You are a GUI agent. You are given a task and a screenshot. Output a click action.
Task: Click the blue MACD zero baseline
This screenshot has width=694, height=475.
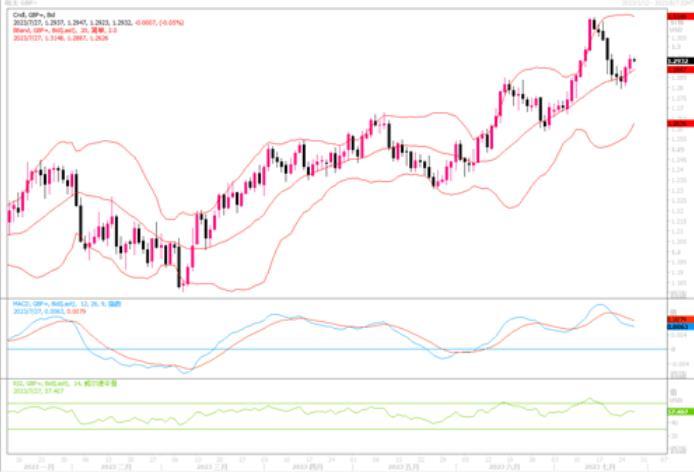tap(330, 349)
